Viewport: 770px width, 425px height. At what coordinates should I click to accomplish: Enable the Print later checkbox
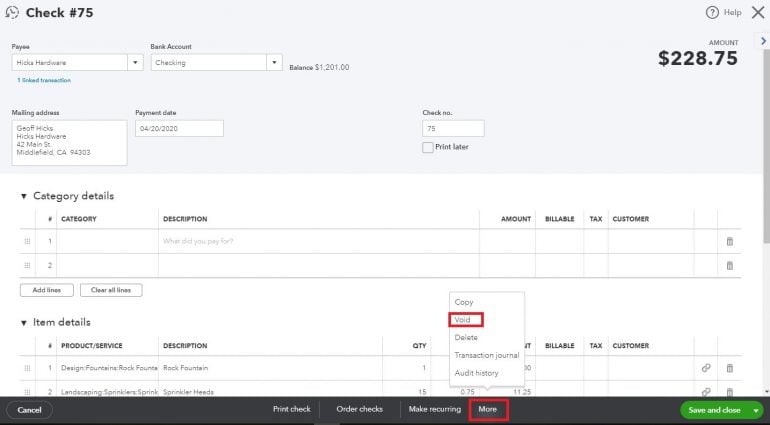pos(428,147)
